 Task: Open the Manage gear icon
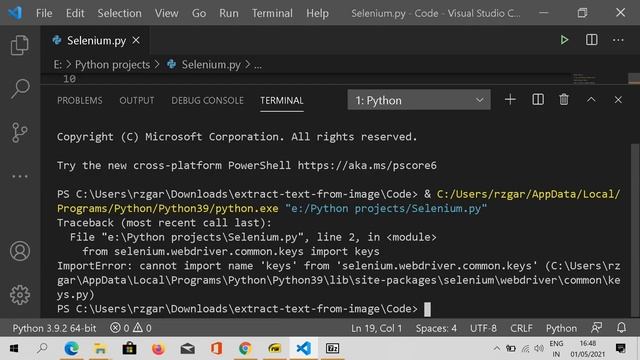pos(20,295)
